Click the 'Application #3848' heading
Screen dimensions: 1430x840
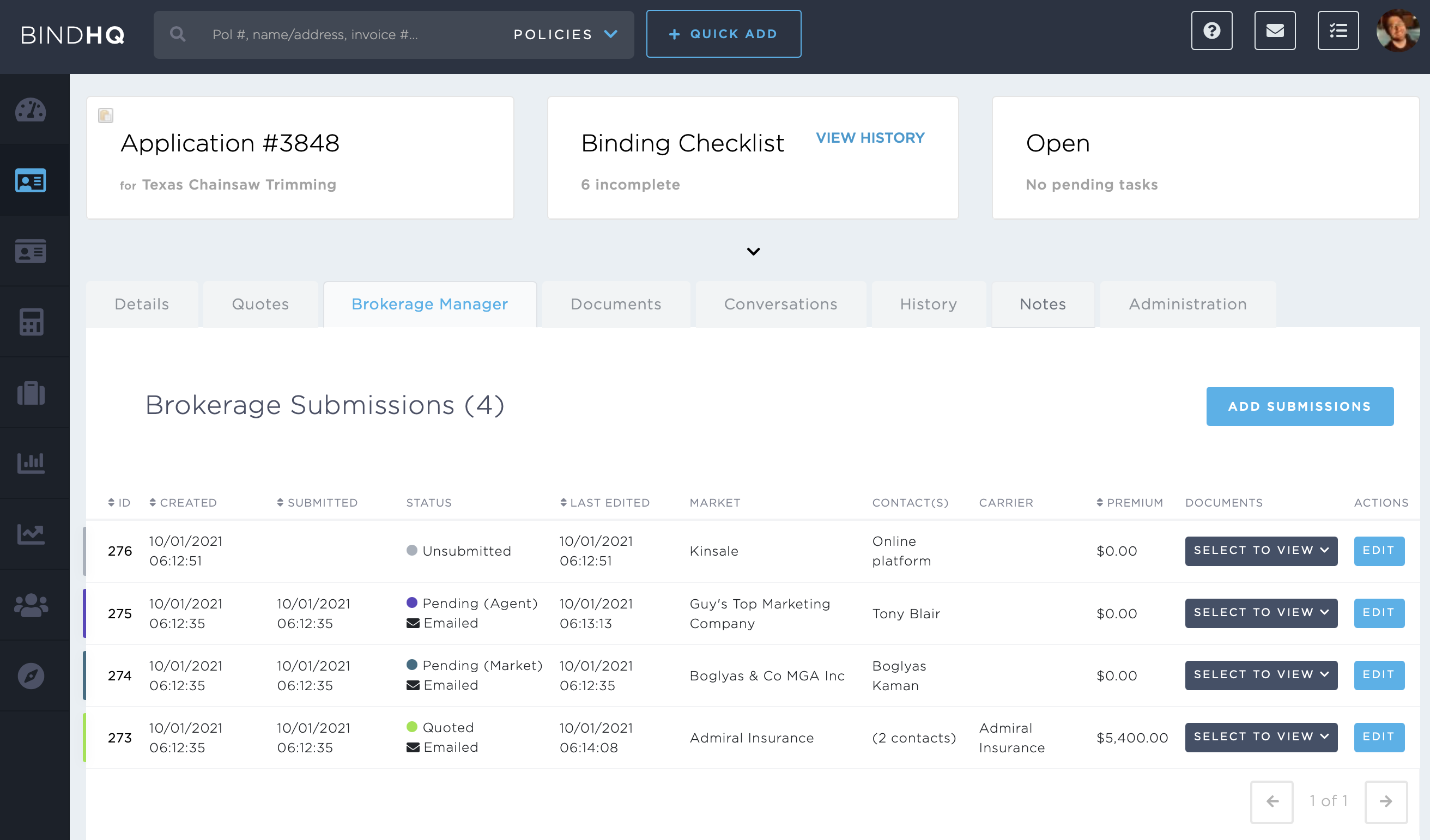(x=231, y=143)
